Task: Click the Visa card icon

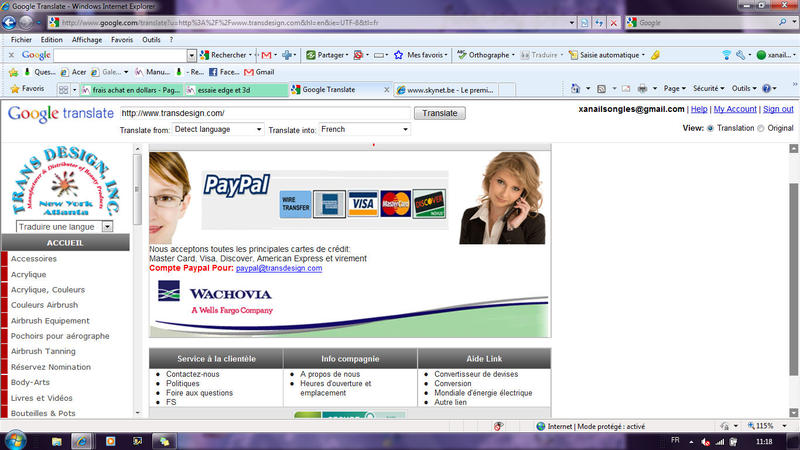Action: pos(363,204)
